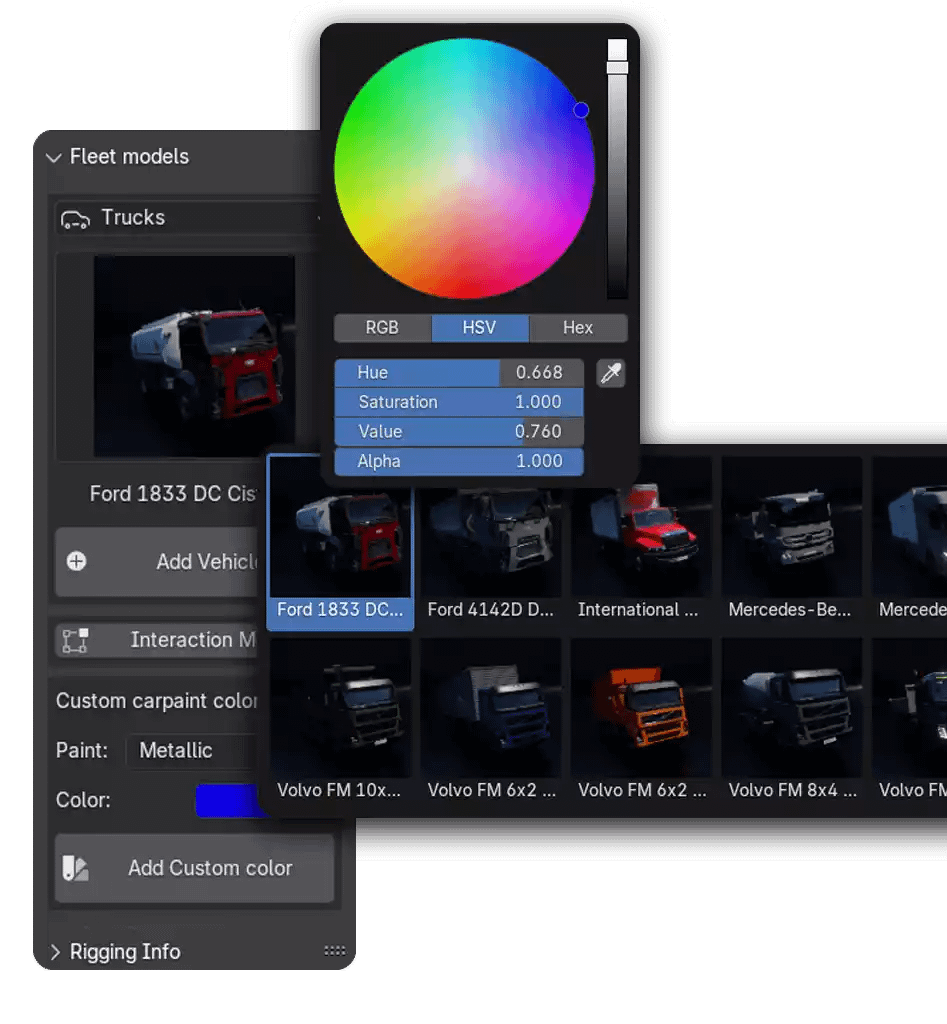Switch color picker to Hex tab
This screenshot has height=1024, width=947.
[x=578, y=328]
